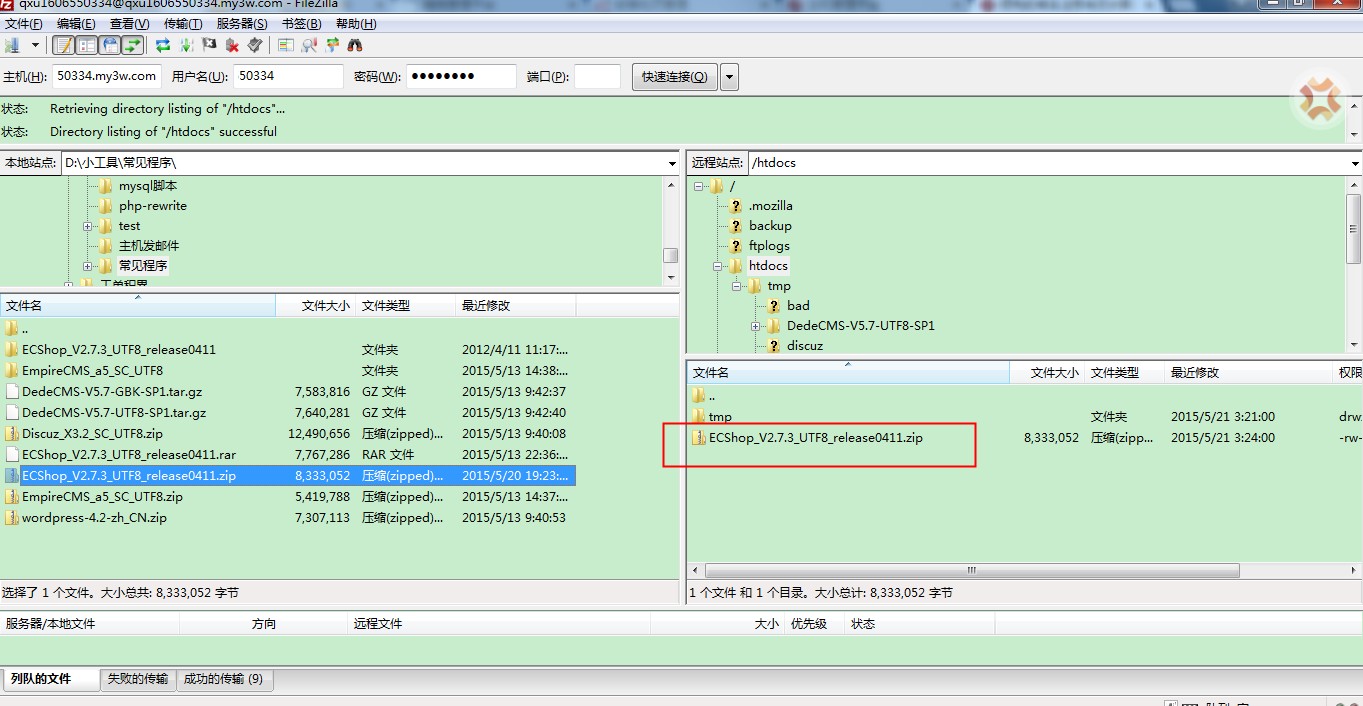Sort local files by 文件大小 column
Image resolution: width=1363 pixels, height=706 pixels.
315,306
